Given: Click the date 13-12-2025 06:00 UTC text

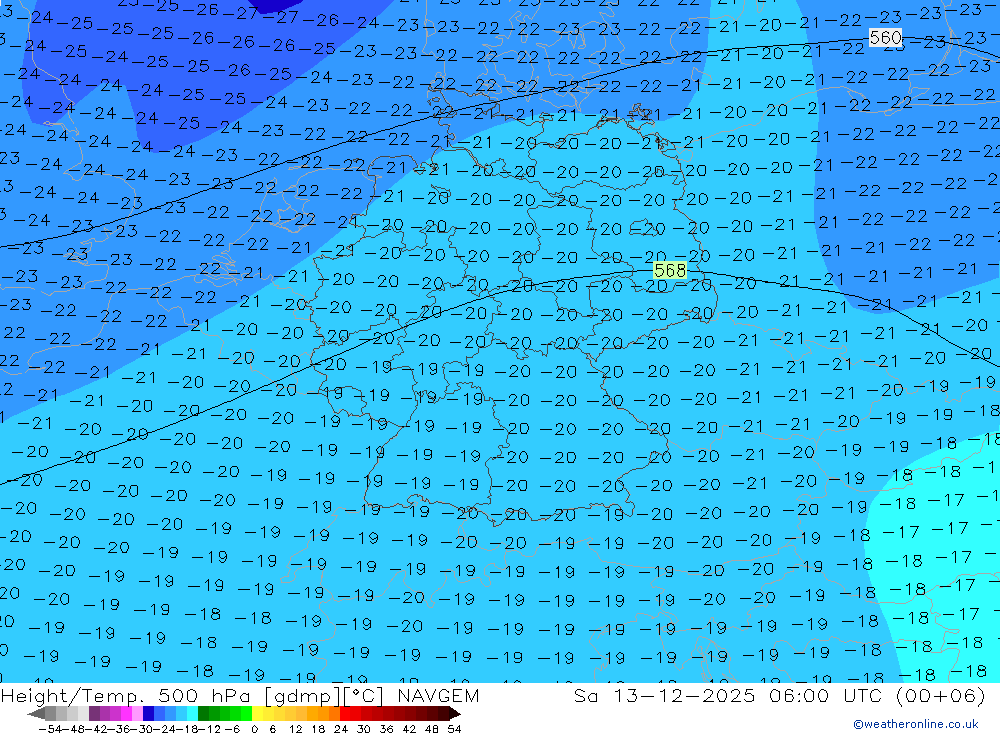Looking at the screenshot, I should tap(748, 695).
